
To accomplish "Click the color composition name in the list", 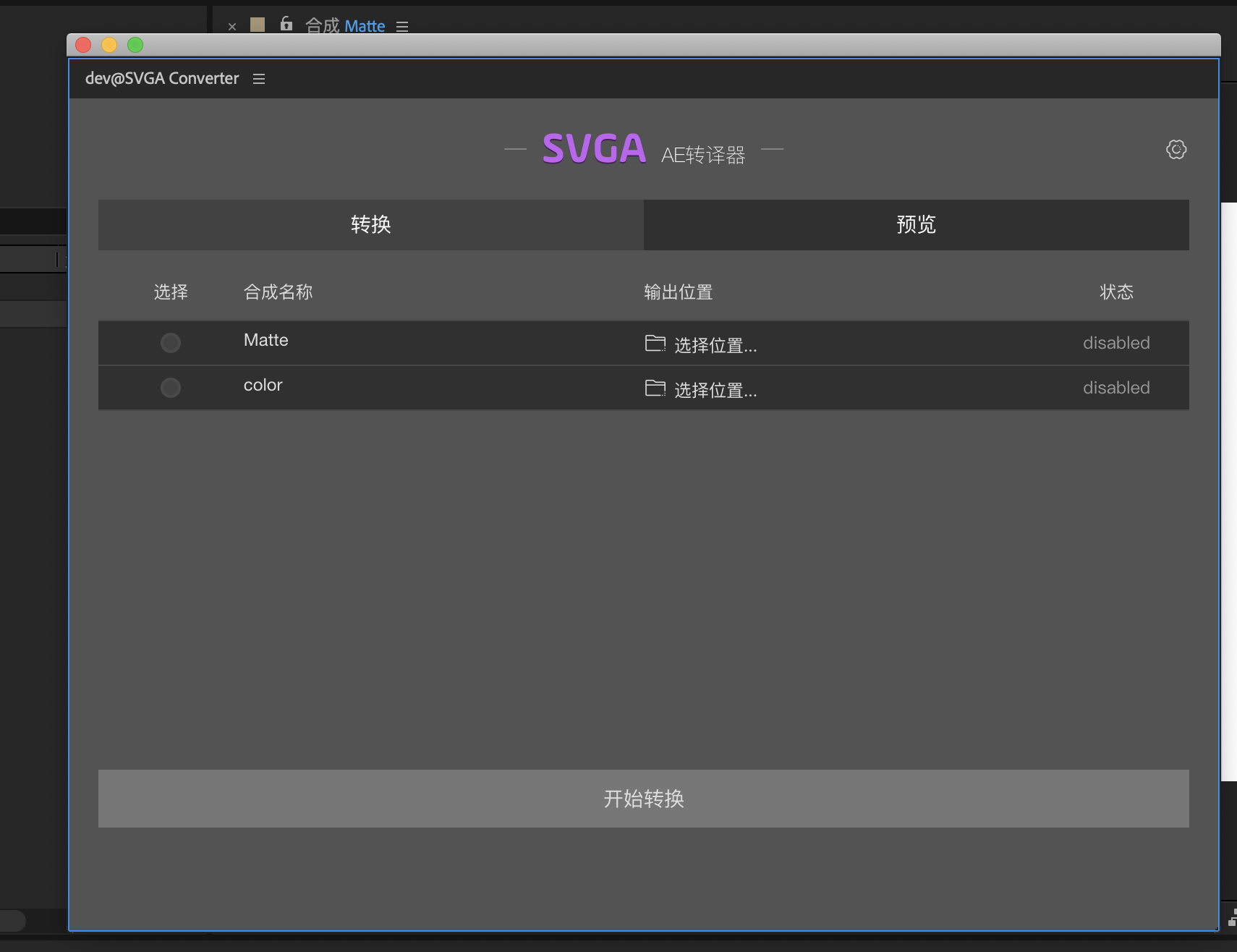I will pyautogui.click(x=263, y=385).
